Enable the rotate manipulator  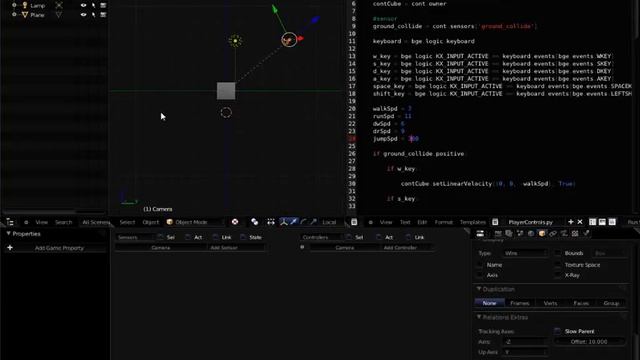(x=303, y=222)
